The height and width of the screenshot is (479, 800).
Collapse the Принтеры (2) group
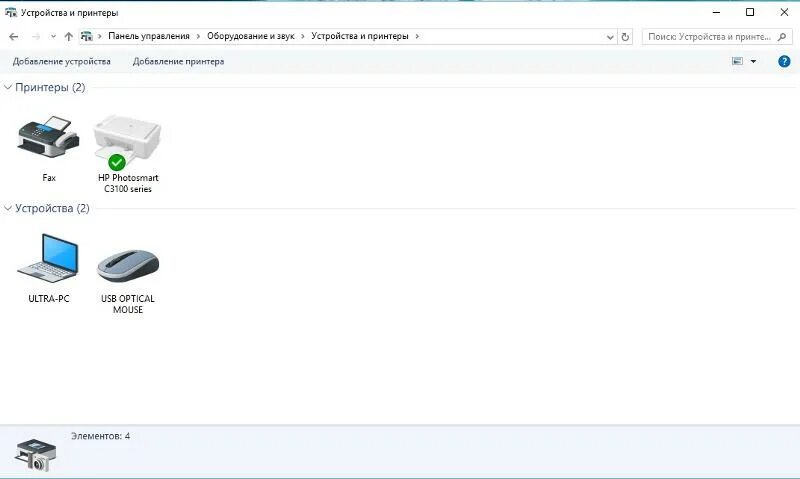pyautogui.click(x=8, y=87)
